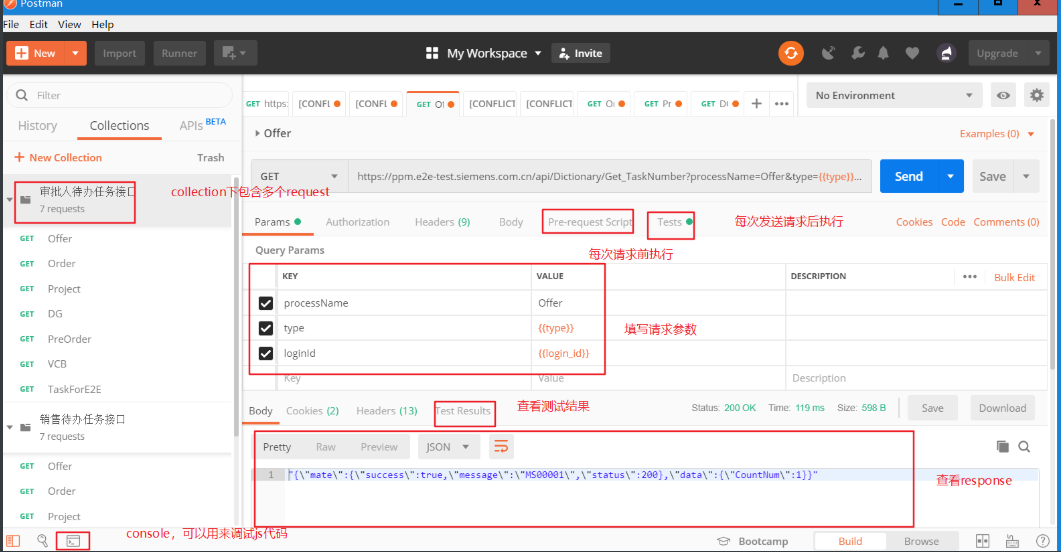This screenshot has height=552, width=1061.
Task: Collapse the 审批人待办任务接口 collection
Action: click(9, 200)
